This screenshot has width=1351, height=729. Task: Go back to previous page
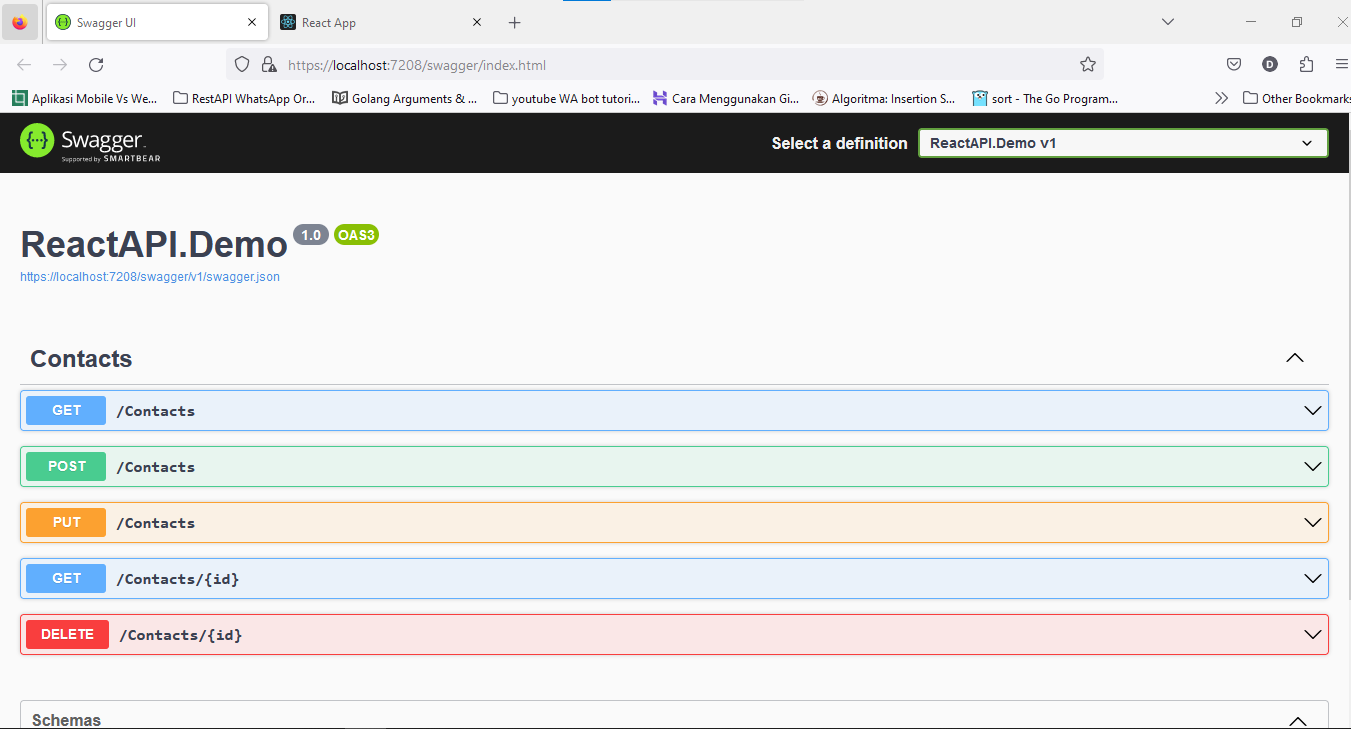click(x=24, y=65)
